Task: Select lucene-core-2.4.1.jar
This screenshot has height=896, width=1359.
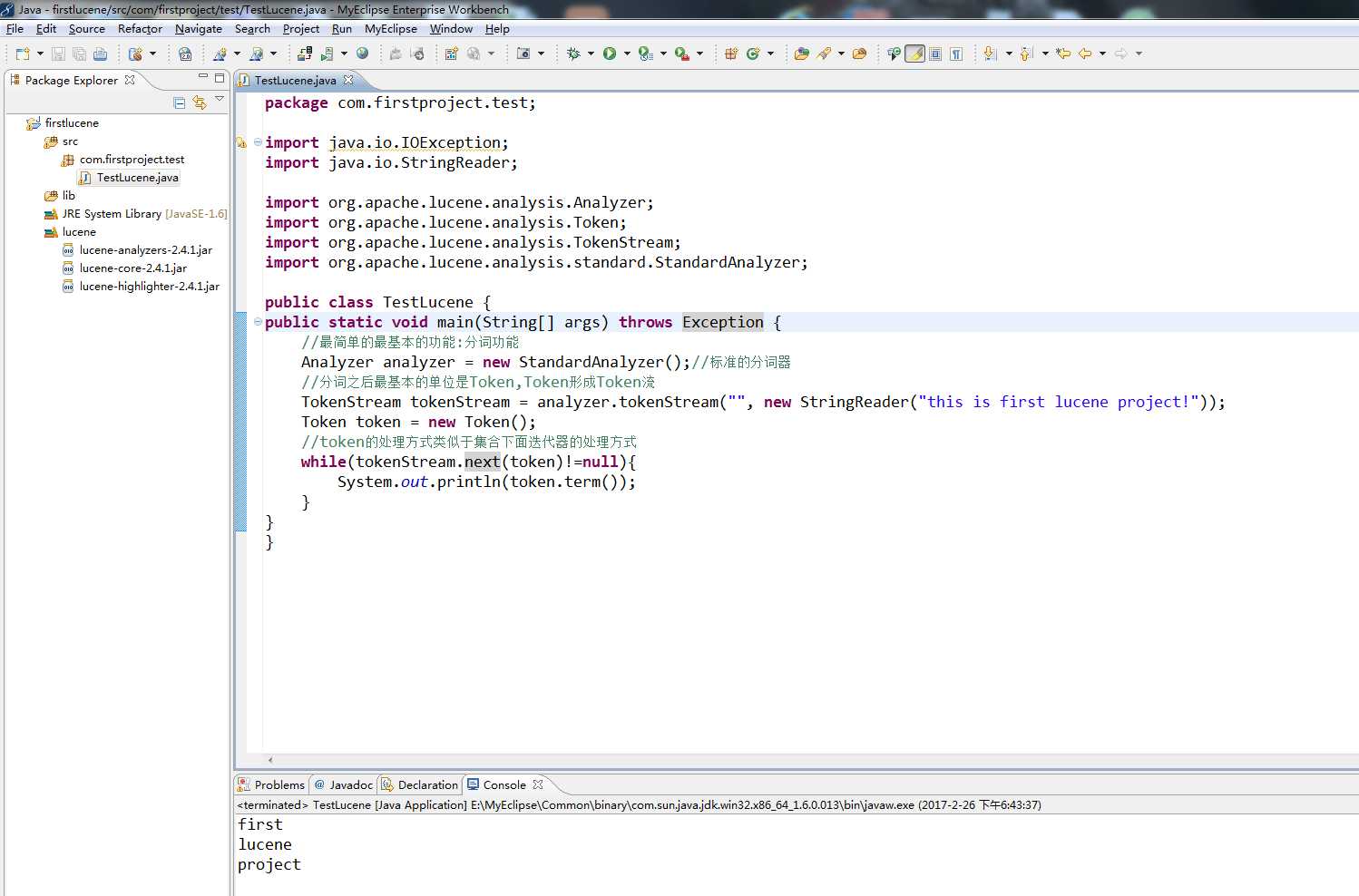Action: tap(132, 268)
